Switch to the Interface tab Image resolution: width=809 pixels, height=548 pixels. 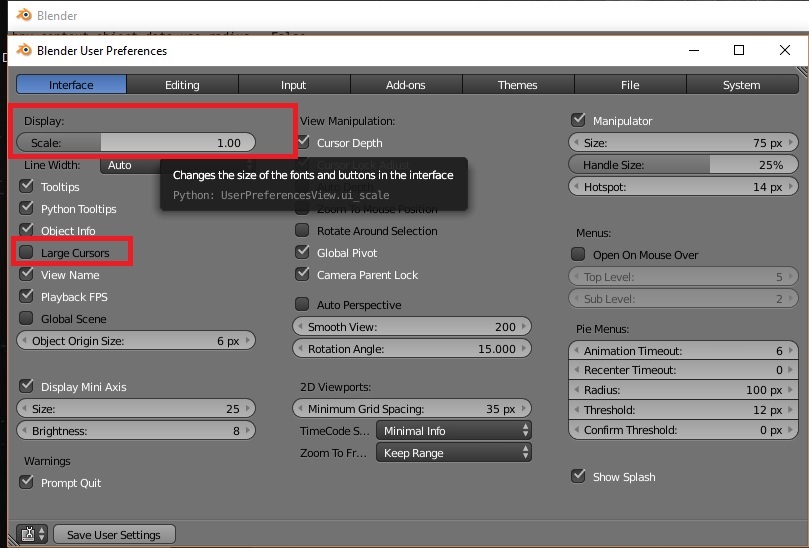pos(71,85)
